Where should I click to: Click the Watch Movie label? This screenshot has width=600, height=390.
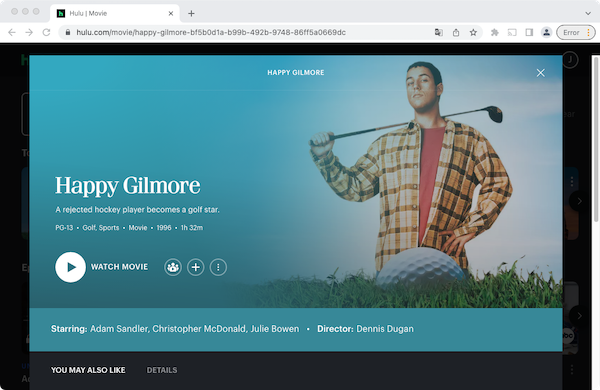[x=119, y=267]
